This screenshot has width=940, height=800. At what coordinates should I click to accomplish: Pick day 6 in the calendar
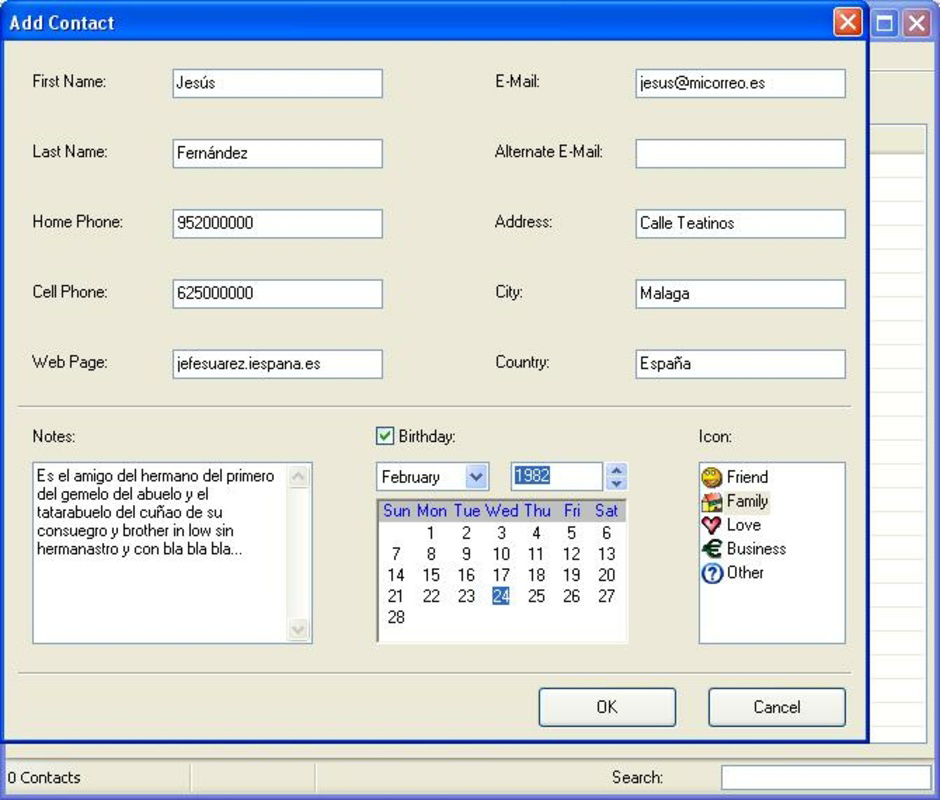[607, 533]
